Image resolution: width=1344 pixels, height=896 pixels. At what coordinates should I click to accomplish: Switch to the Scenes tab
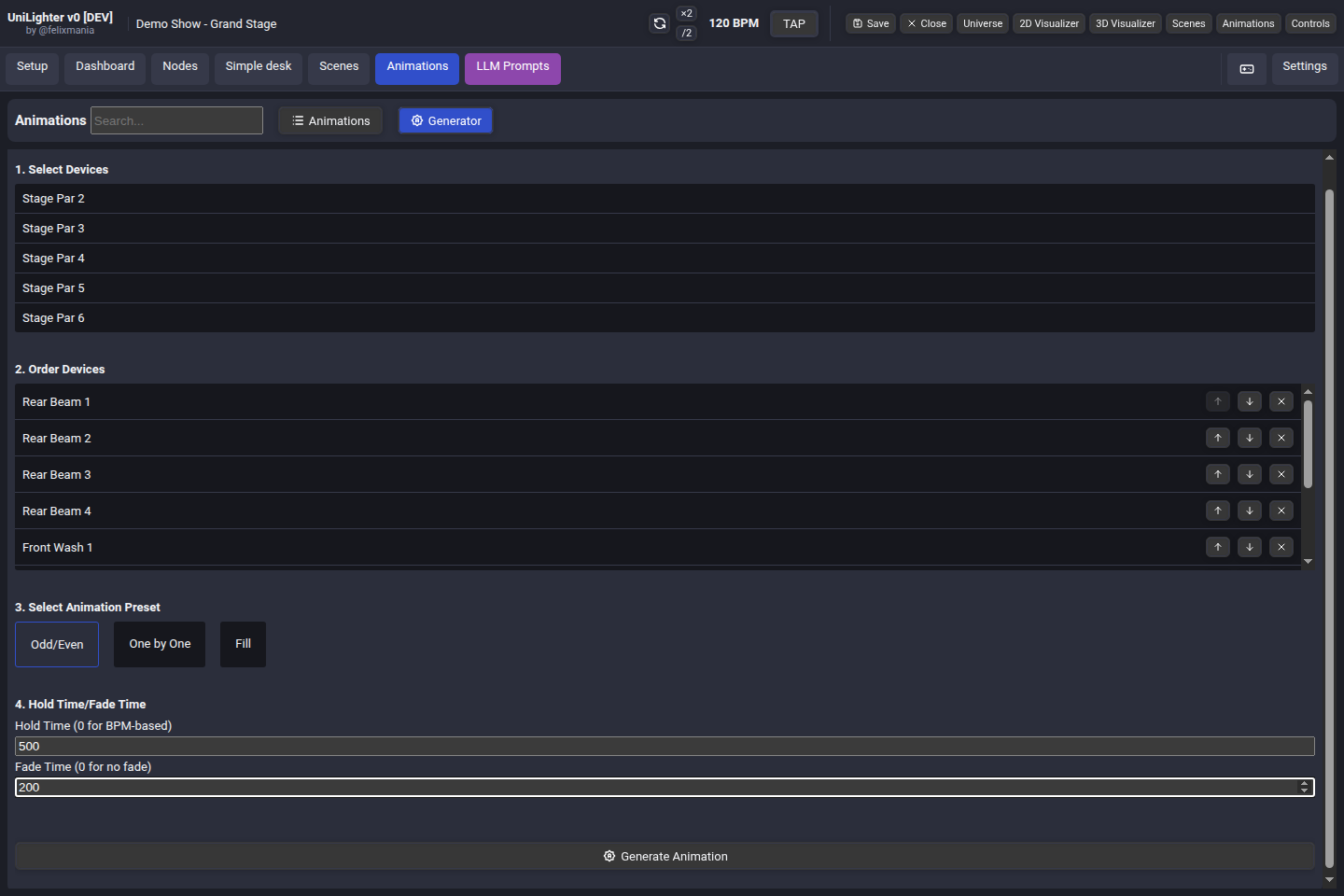coord(339,68)
